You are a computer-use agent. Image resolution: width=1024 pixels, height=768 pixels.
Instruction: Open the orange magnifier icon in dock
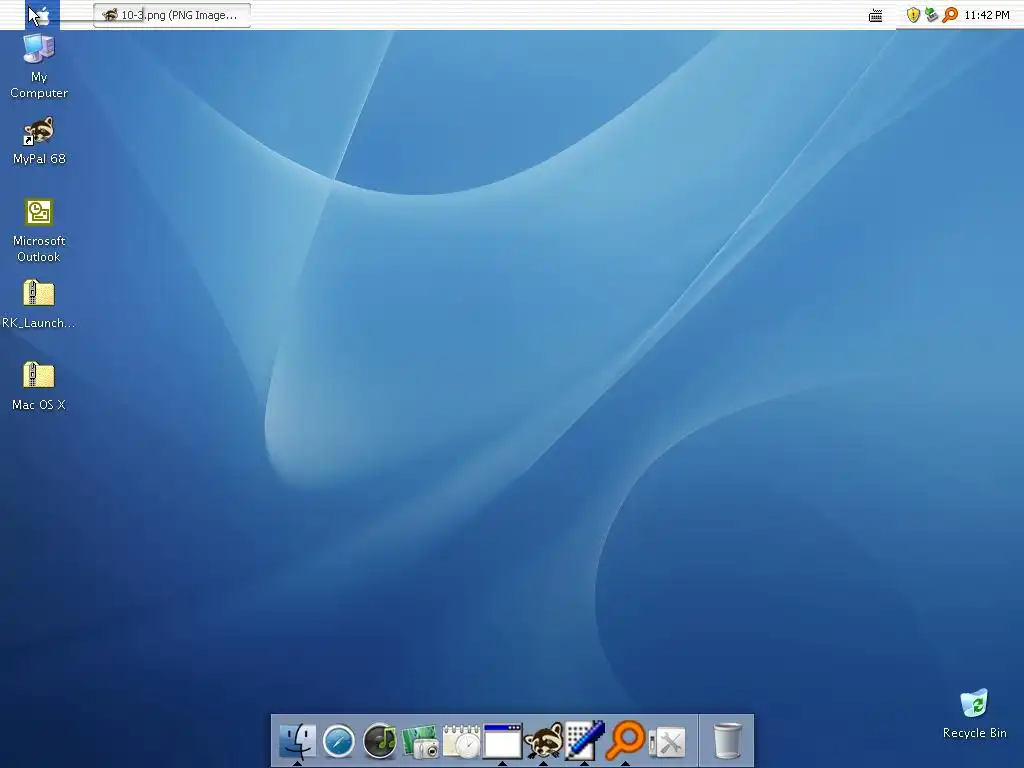625,740
